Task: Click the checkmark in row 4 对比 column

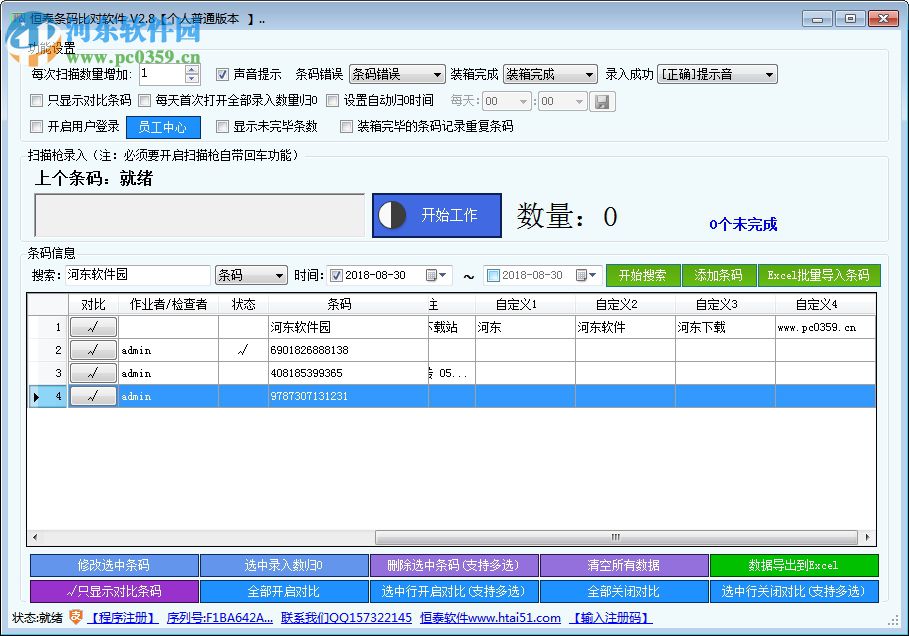Action: (93, 396)
